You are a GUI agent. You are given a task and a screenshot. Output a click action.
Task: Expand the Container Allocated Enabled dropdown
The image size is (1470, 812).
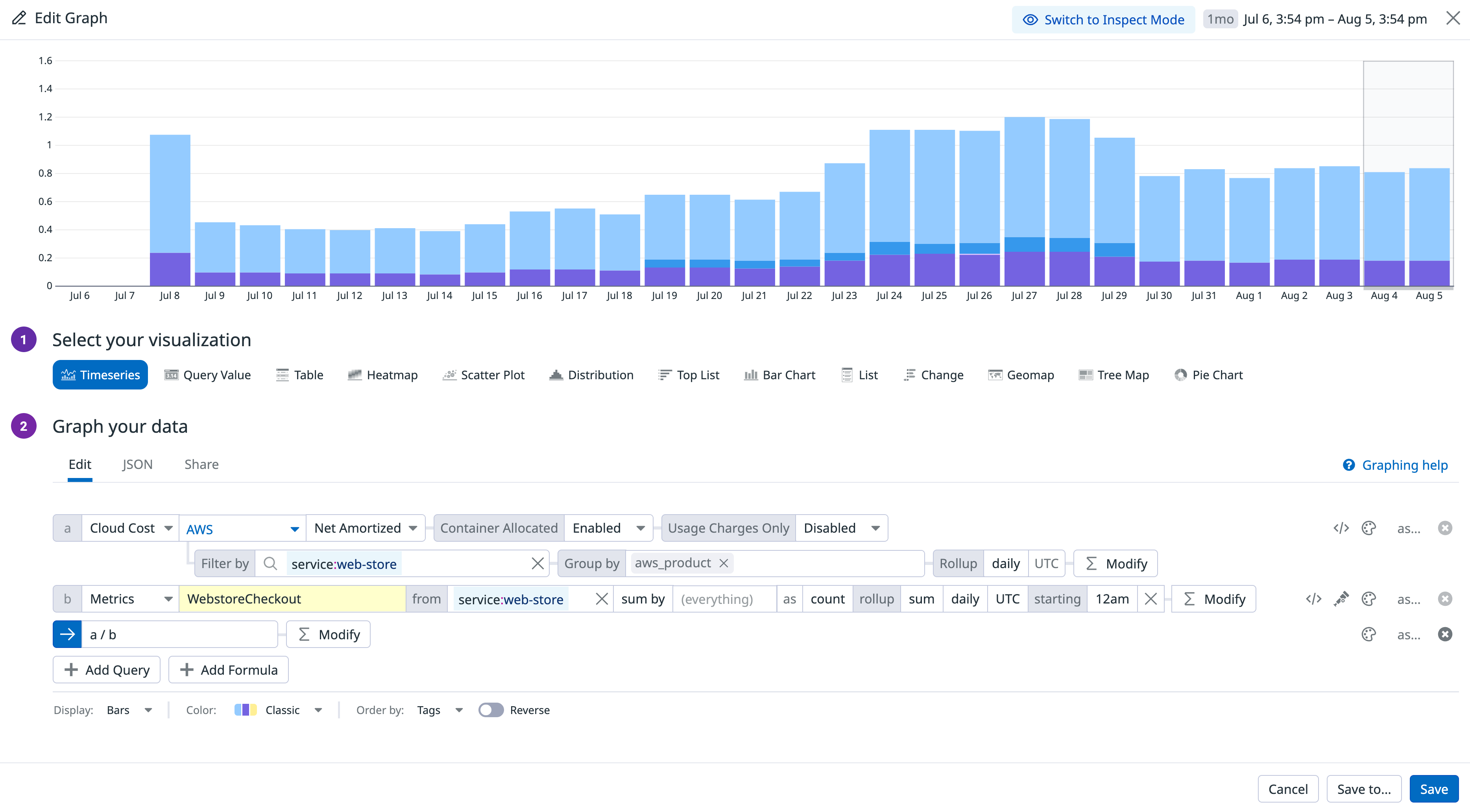click(608, 528)
